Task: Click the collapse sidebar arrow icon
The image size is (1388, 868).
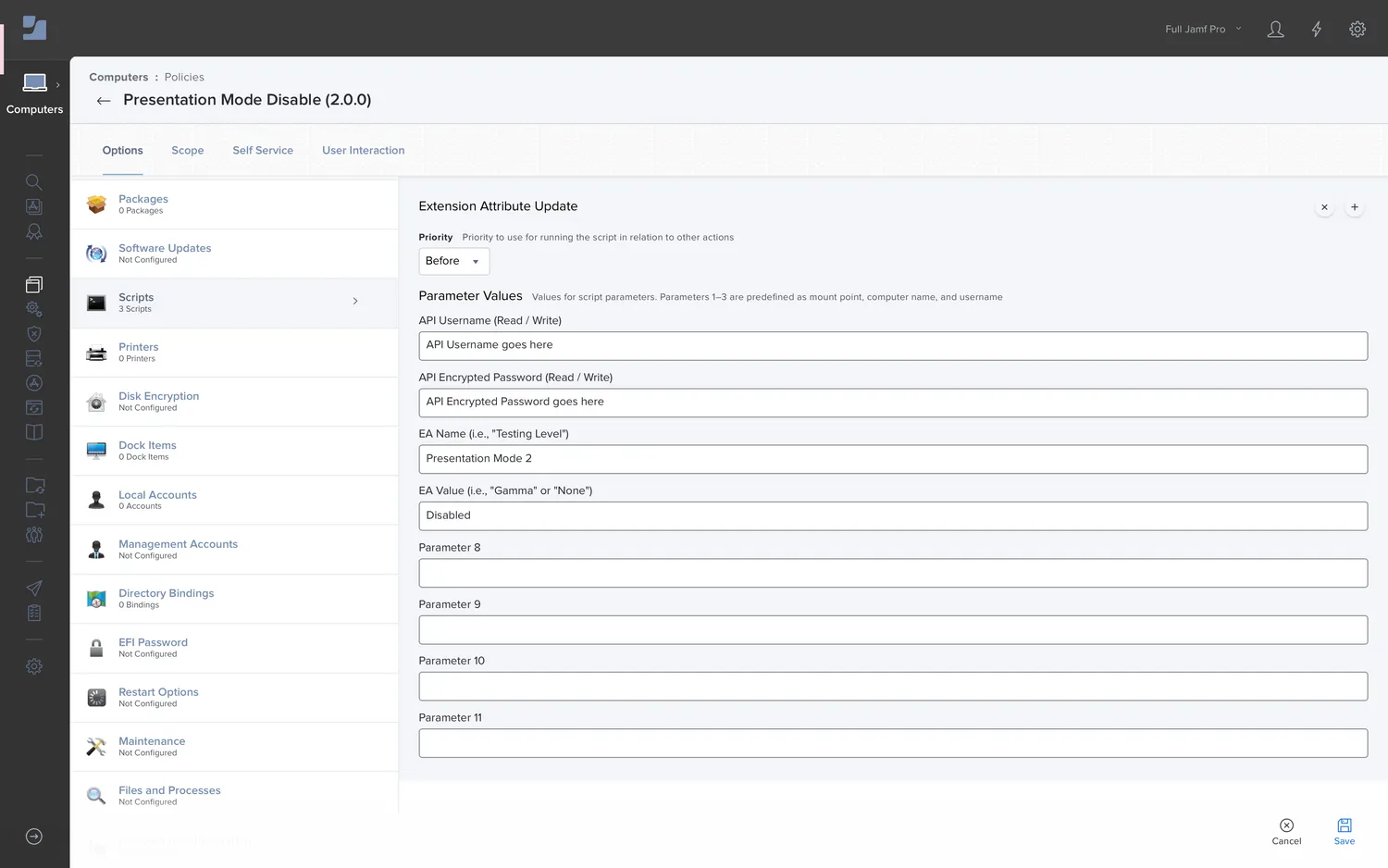Action: coord(34,837)
